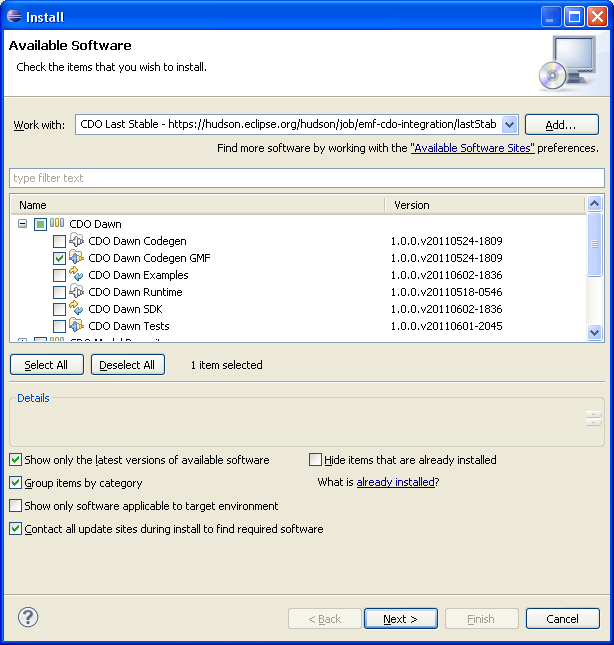
Task: Check the CDO Dawn Runtime checkbox
Action: [59, 292]
